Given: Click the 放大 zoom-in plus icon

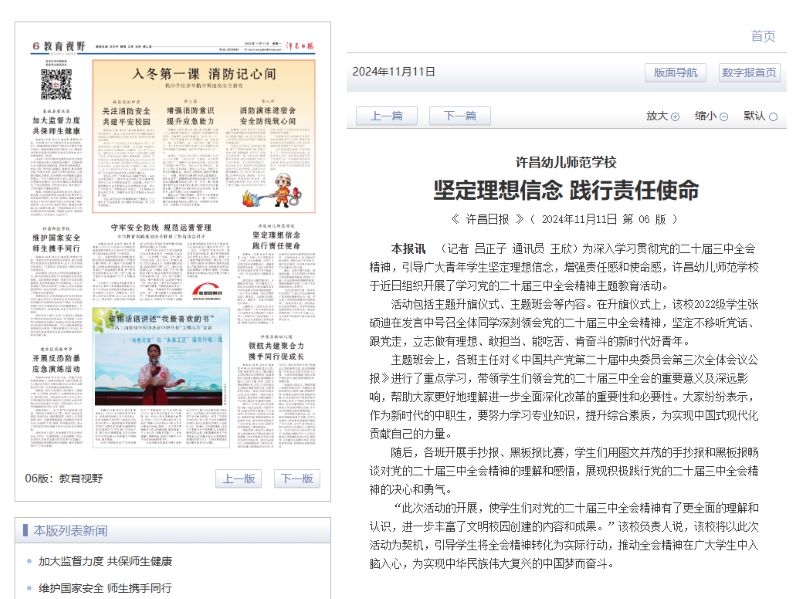Looking at the screenshot, I should click(675, 116).
